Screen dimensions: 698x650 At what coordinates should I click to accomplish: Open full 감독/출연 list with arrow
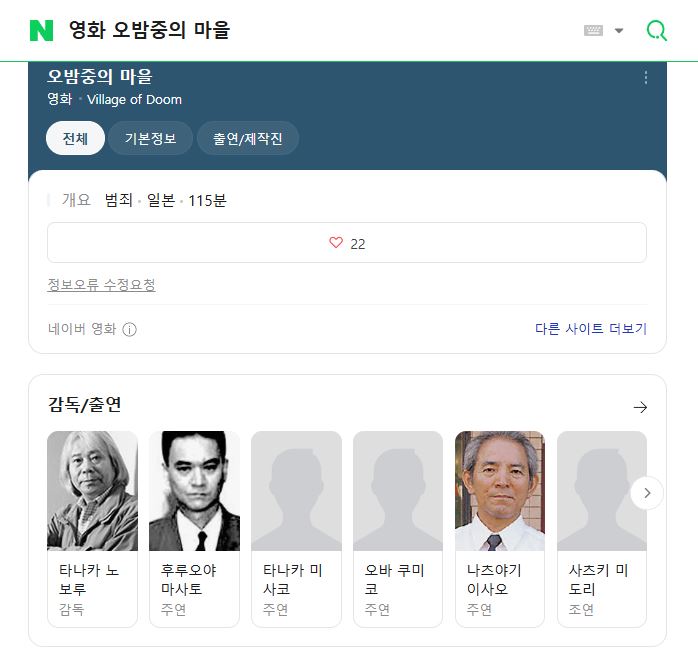point(640,407)
